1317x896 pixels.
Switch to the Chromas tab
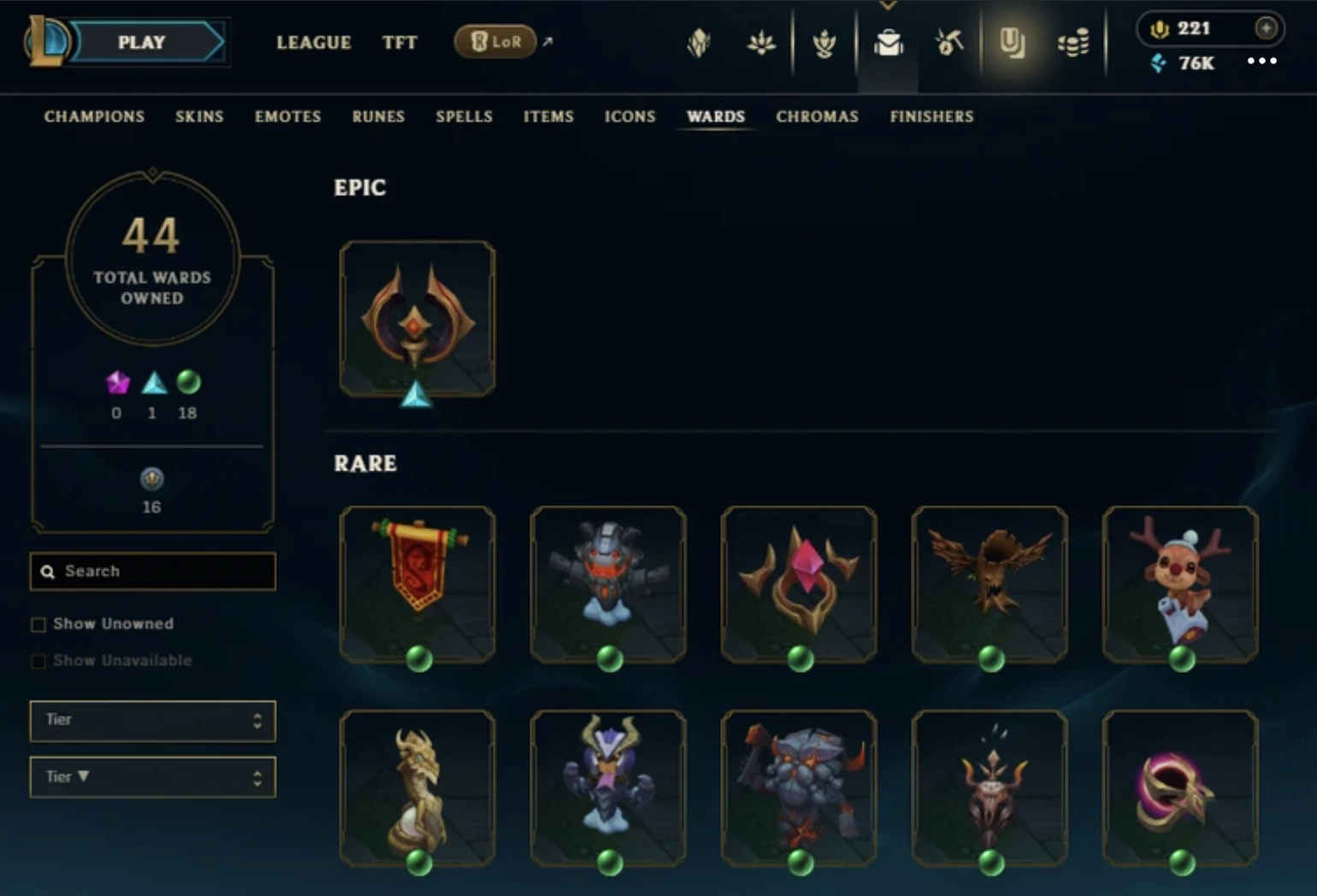click(817, 116)
